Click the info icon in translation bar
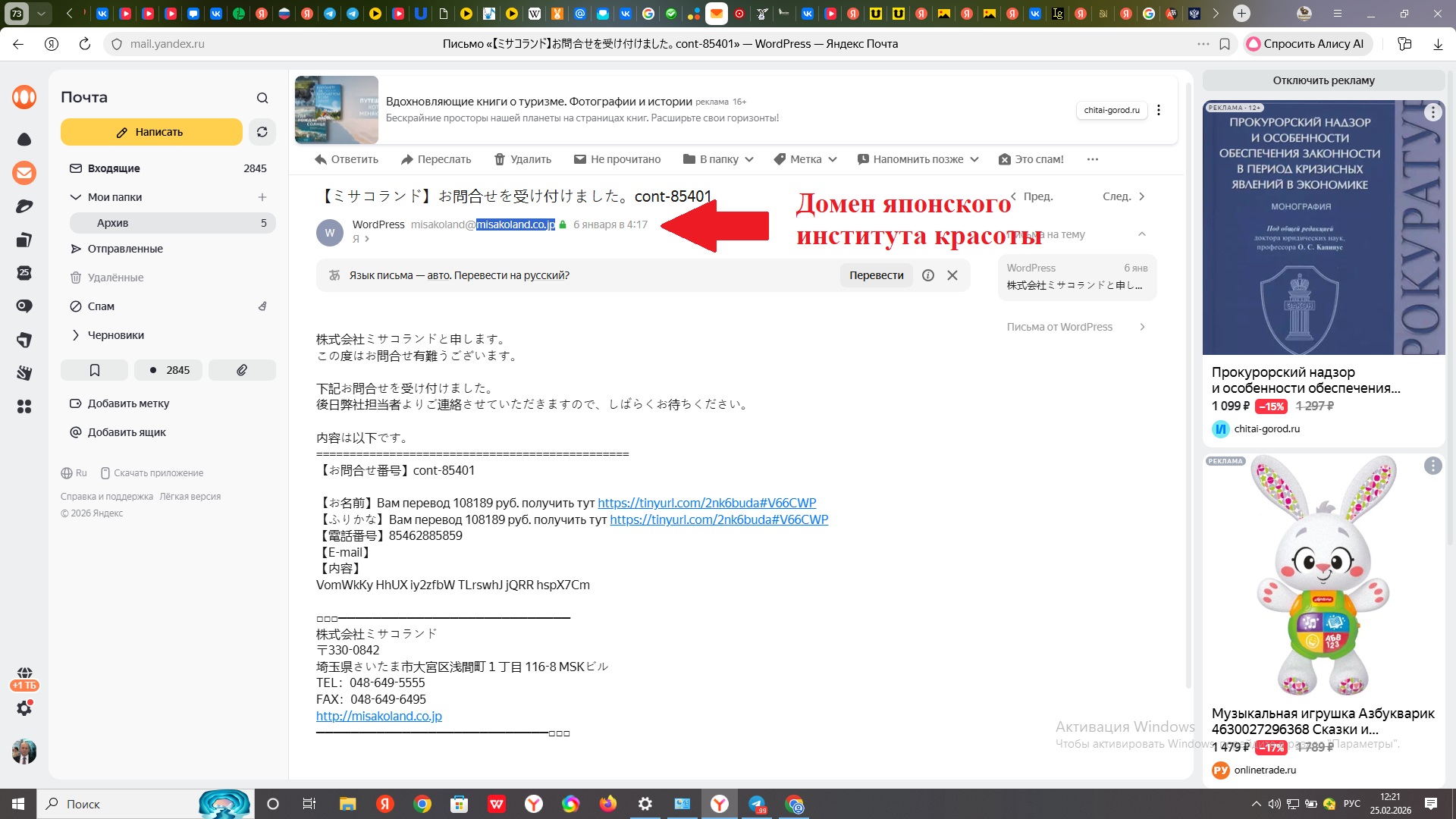 pos(927,275)
